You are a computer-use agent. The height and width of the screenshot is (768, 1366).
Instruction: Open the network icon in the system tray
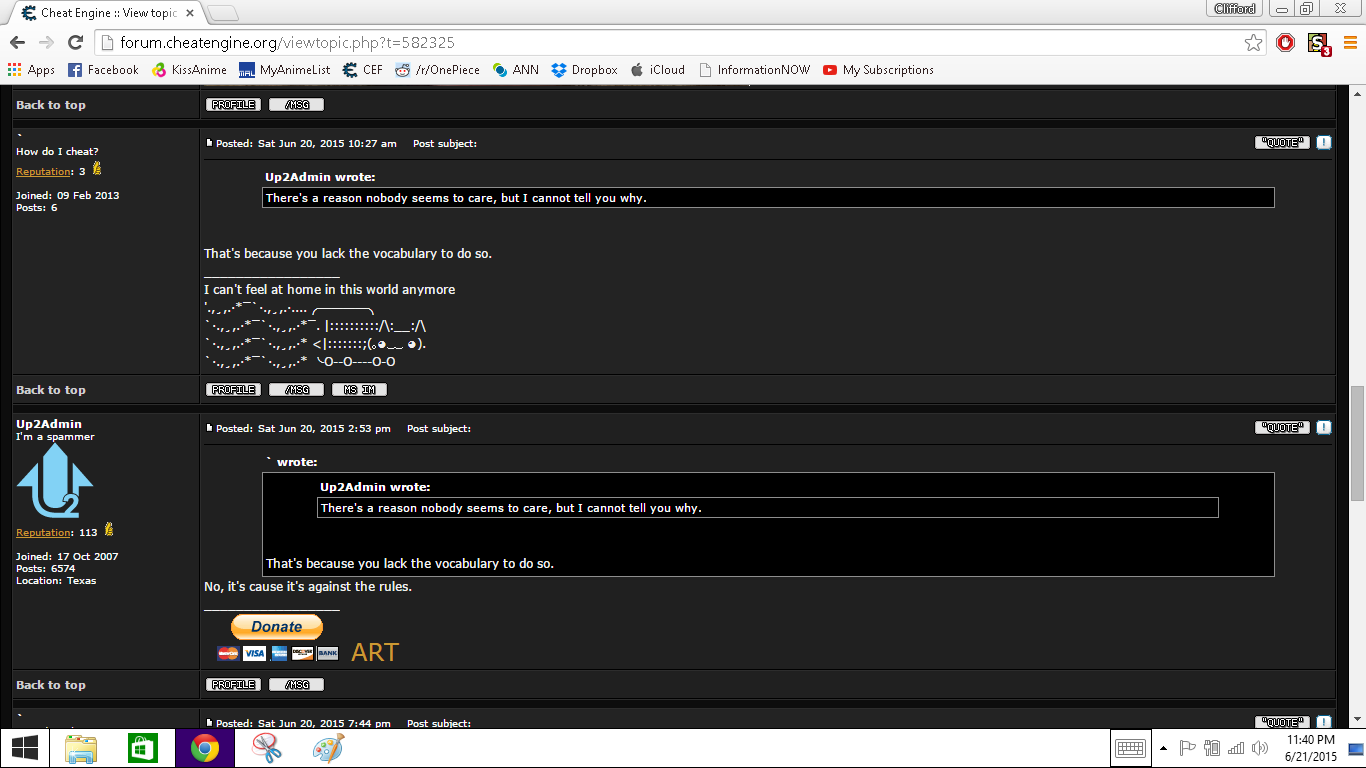[x=1236, y=748]
